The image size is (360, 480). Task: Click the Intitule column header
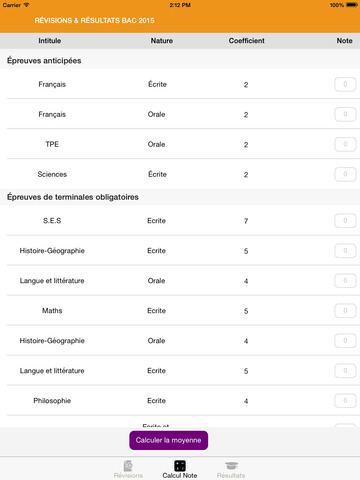[x=49, y=41]
